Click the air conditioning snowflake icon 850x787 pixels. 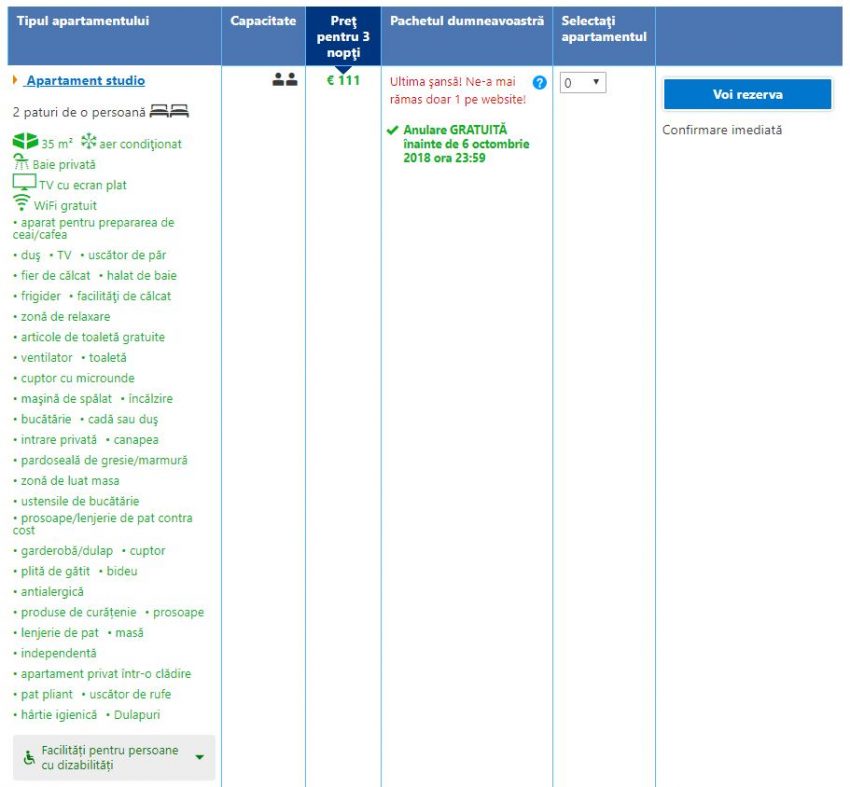click(x=88, y=143)
